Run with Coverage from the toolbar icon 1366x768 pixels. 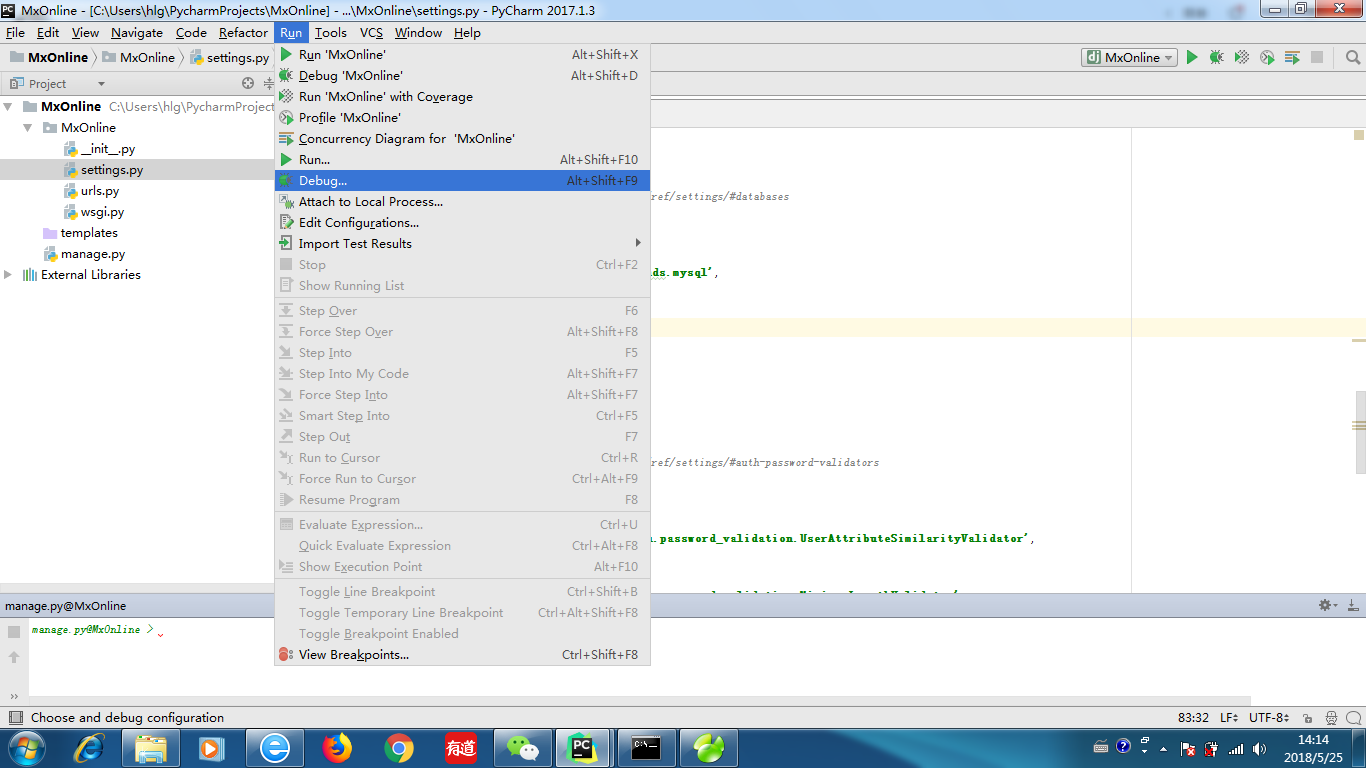pos(1241,58)
